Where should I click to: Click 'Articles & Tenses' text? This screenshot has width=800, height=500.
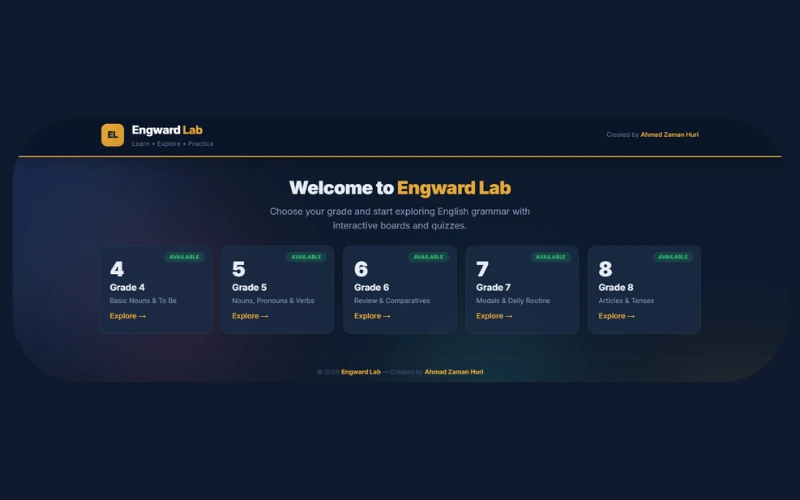(626, 301)
